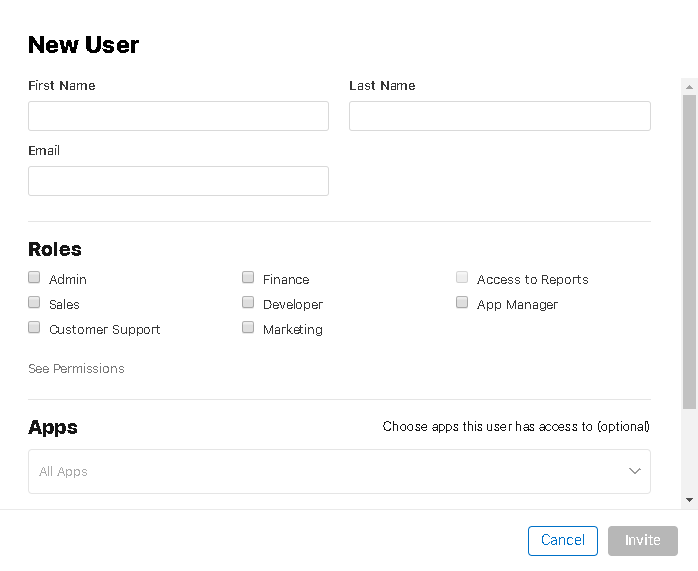The width and height of the screenshot is (698, 571).
Task: Click the 'Choose apps this user has access to' text
Action: (x=516, y=426)
